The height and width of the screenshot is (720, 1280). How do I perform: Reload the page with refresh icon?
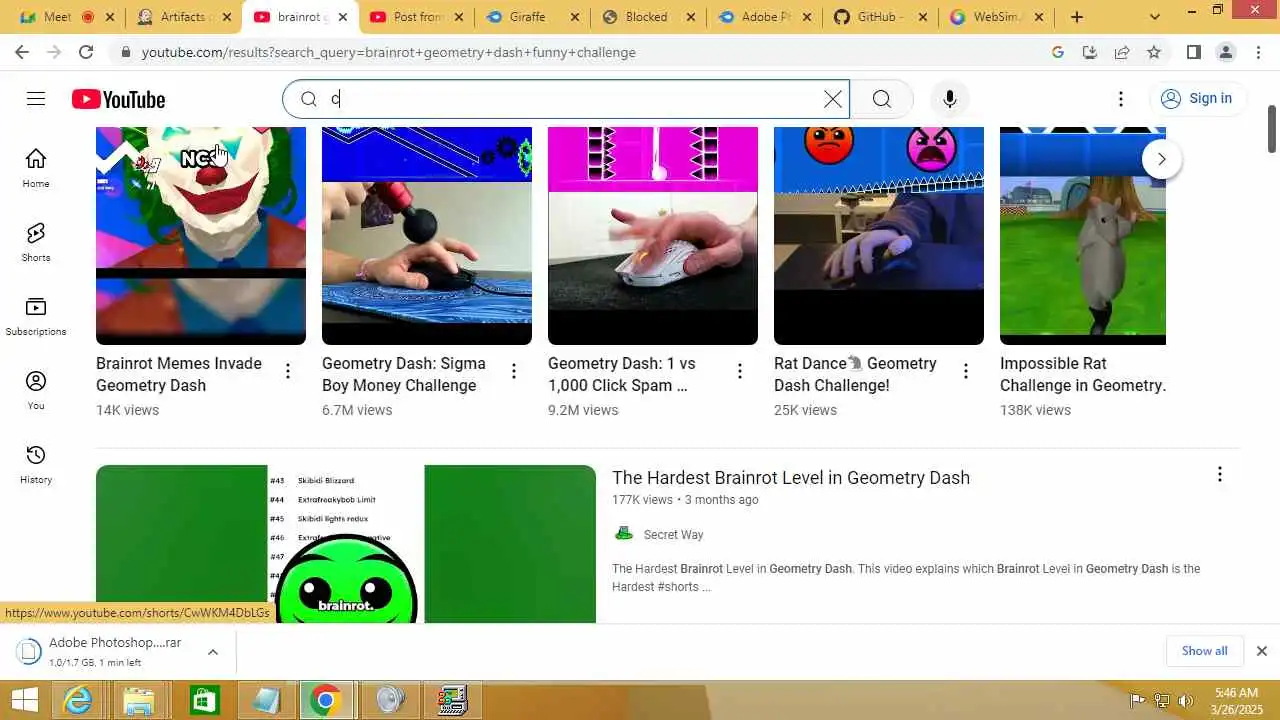click(86, 52)
